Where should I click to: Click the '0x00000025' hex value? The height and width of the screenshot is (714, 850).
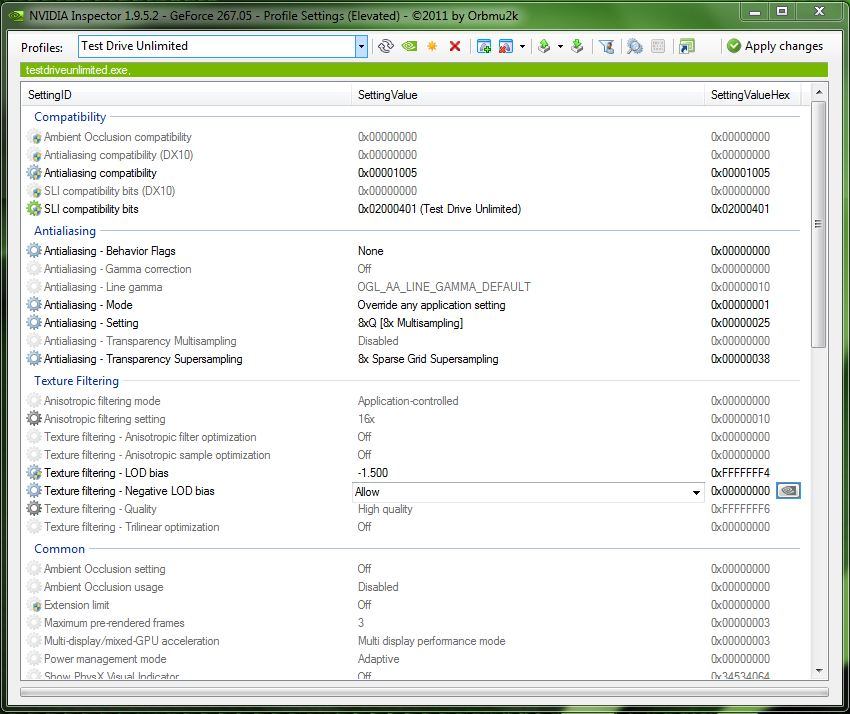[x=740, y=323]
